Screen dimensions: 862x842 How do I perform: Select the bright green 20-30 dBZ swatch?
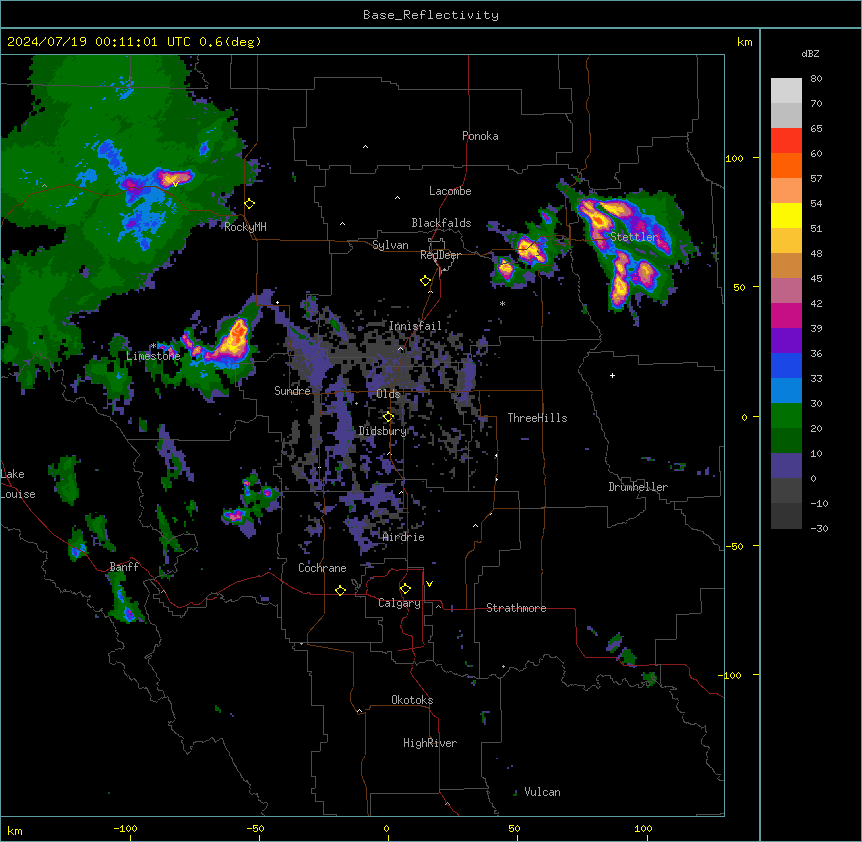(x=786, y=416)
